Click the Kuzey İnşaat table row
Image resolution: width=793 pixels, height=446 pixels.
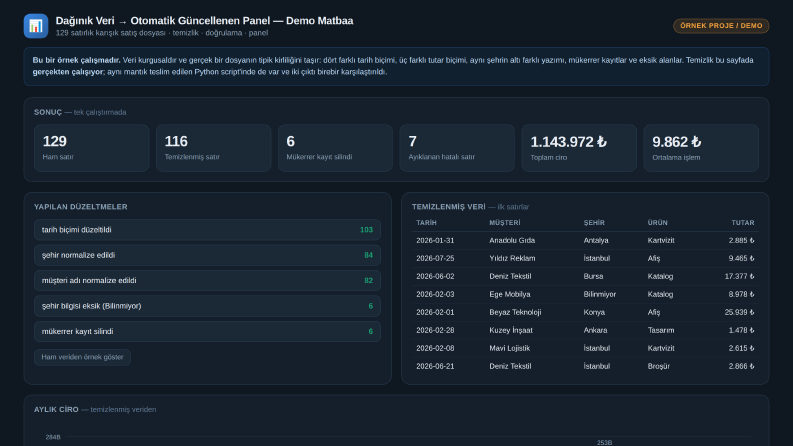tap(585, 330)
